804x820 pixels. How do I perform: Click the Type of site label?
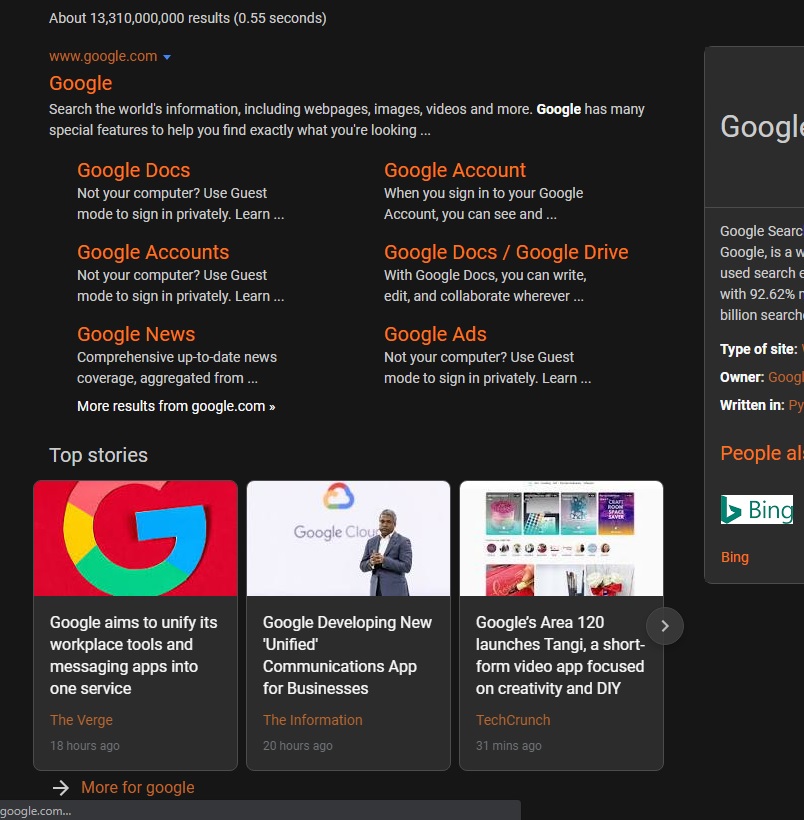[758, 349]
